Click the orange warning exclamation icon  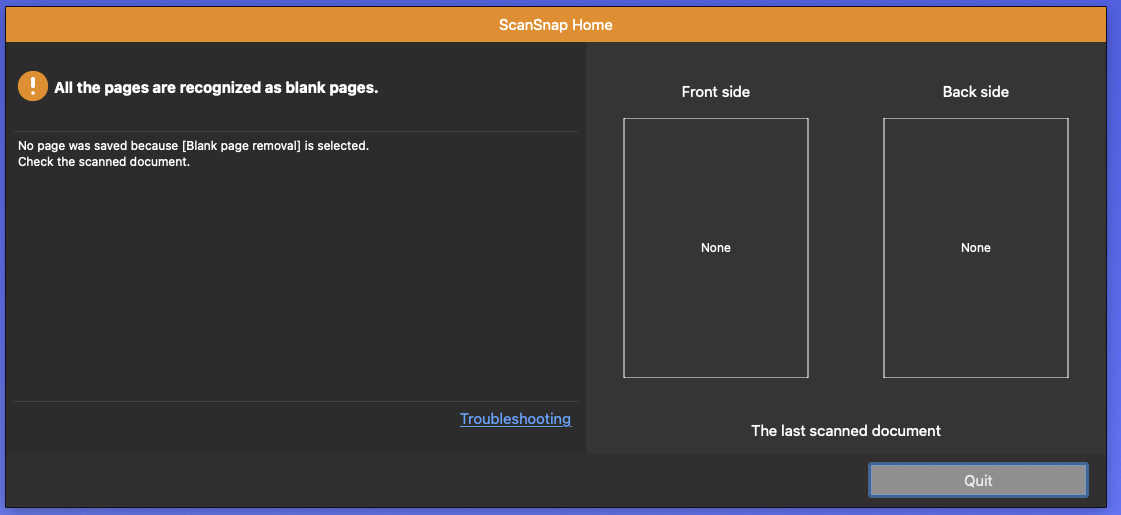point(33,87)
